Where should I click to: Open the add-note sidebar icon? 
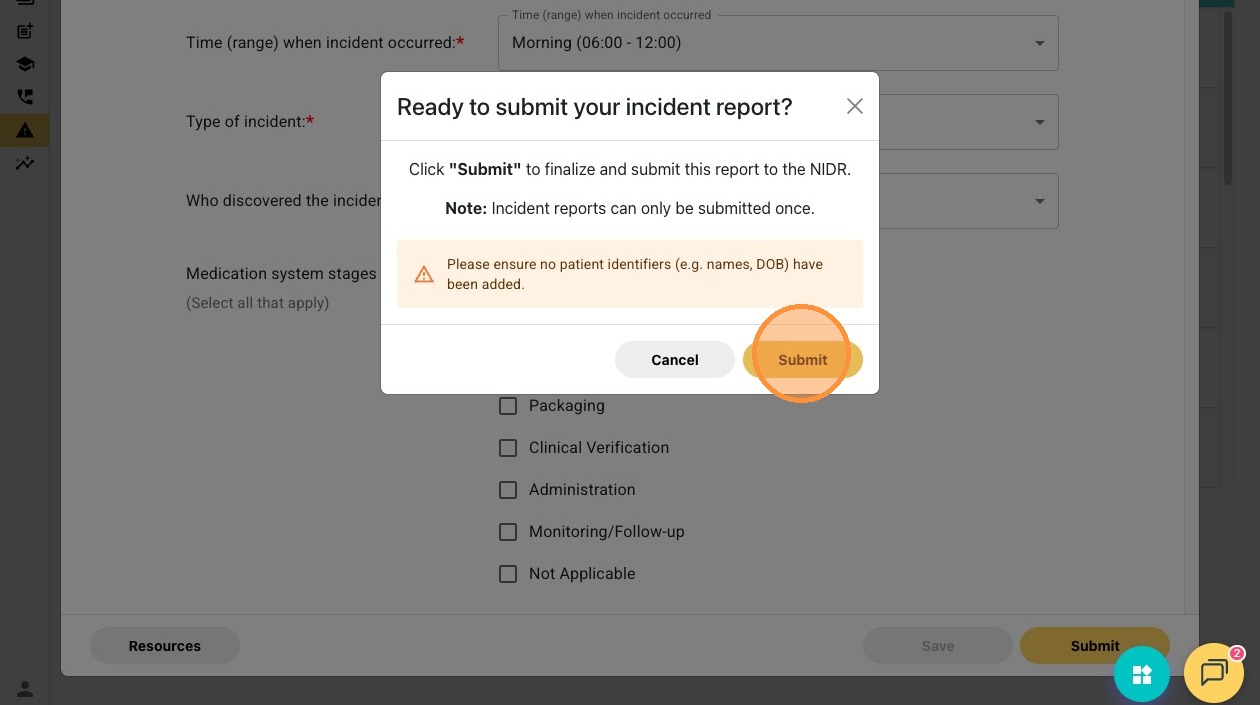click(x=25, y=31)
